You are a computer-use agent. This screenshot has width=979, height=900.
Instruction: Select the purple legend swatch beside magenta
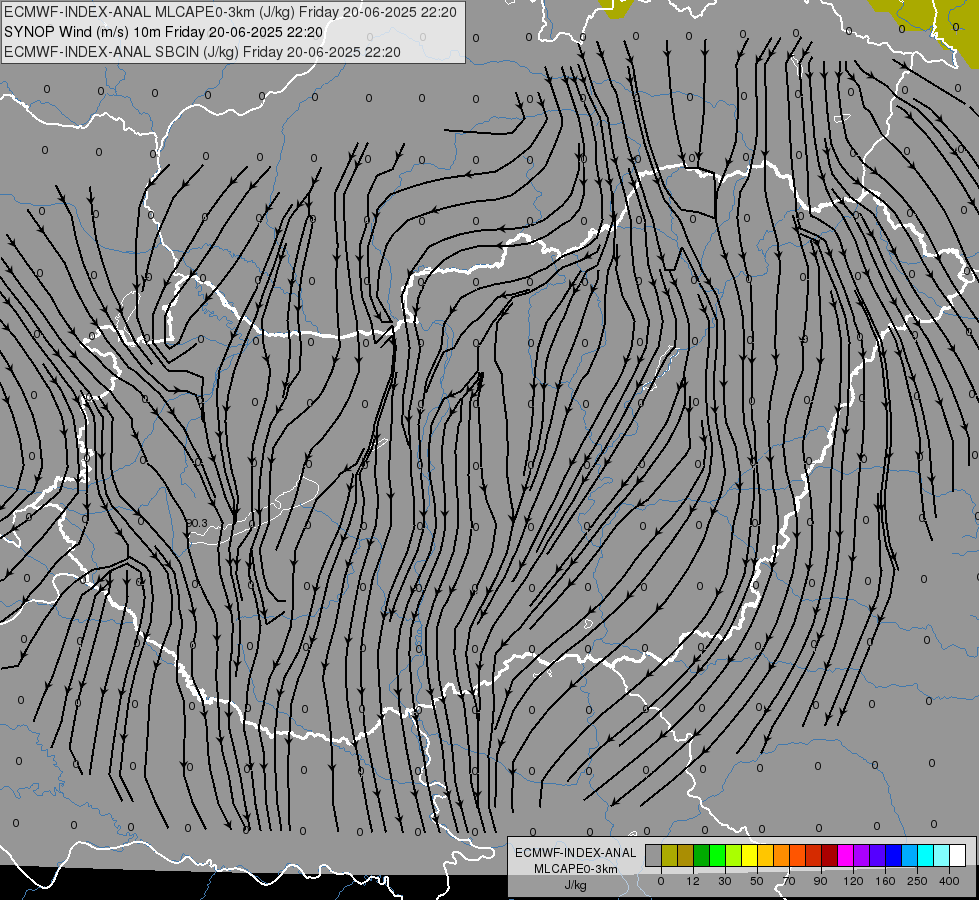tap(862, 855)
